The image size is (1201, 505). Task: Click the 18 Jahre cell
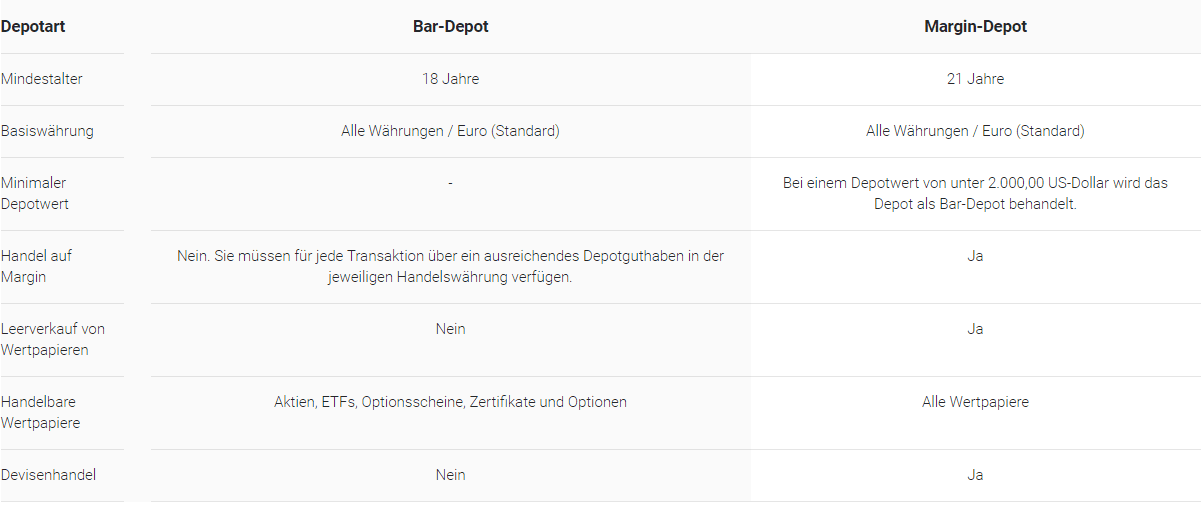click(450, 79)
